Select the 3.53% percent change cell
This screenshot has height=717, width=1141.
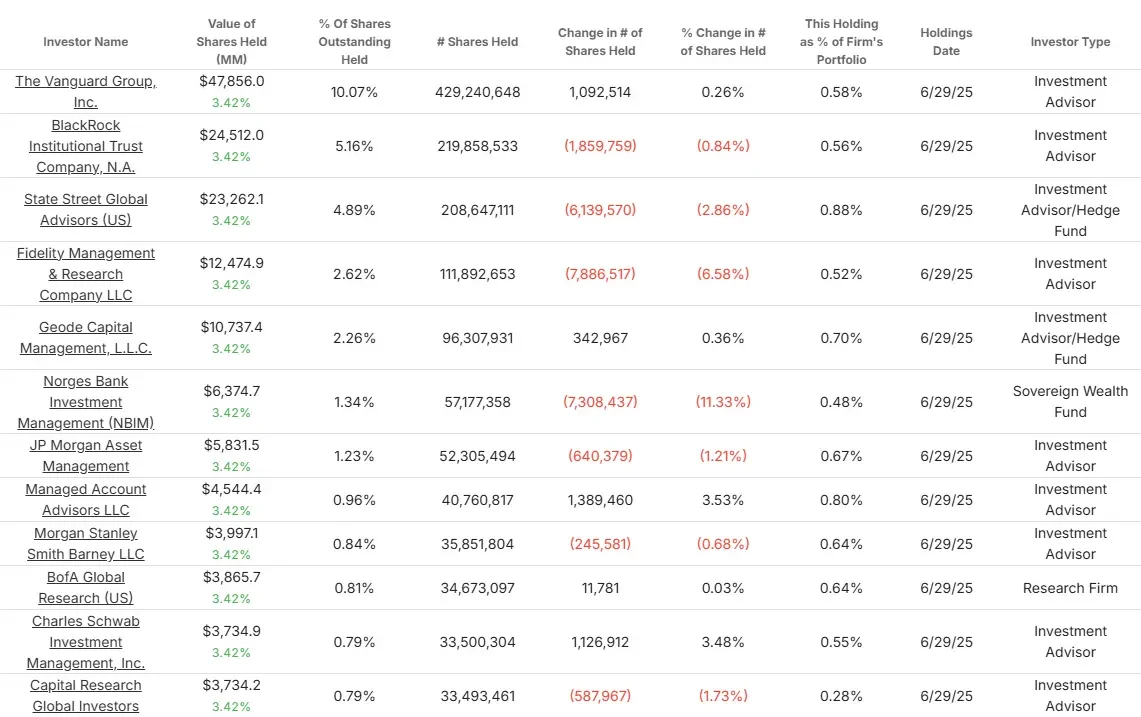[723, 501]
